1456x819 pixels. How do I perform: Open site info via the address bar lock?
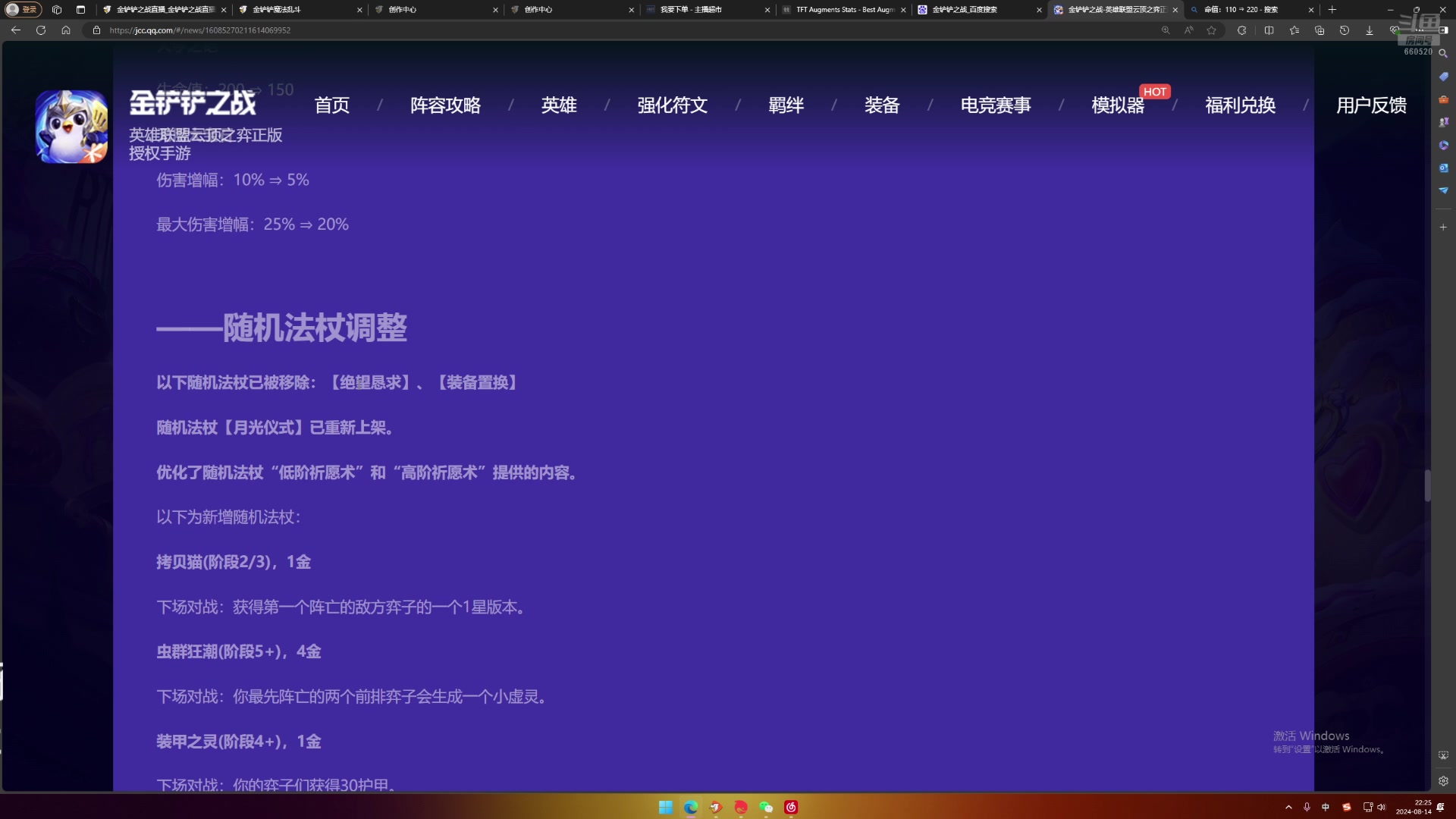(95, 31)
